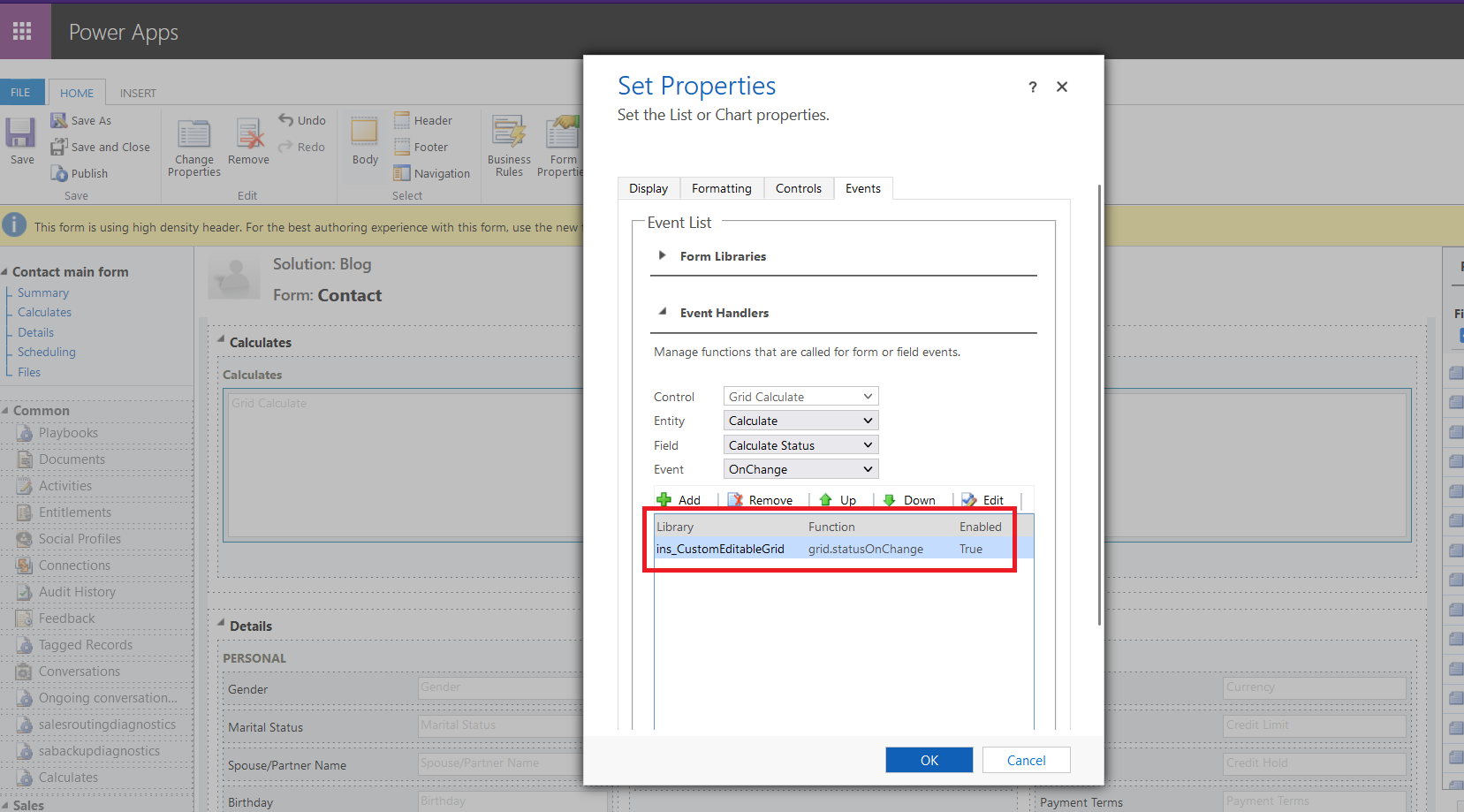Click the dialog vertical scrollbar
1464x812 pixels.
click(1099, 404)
